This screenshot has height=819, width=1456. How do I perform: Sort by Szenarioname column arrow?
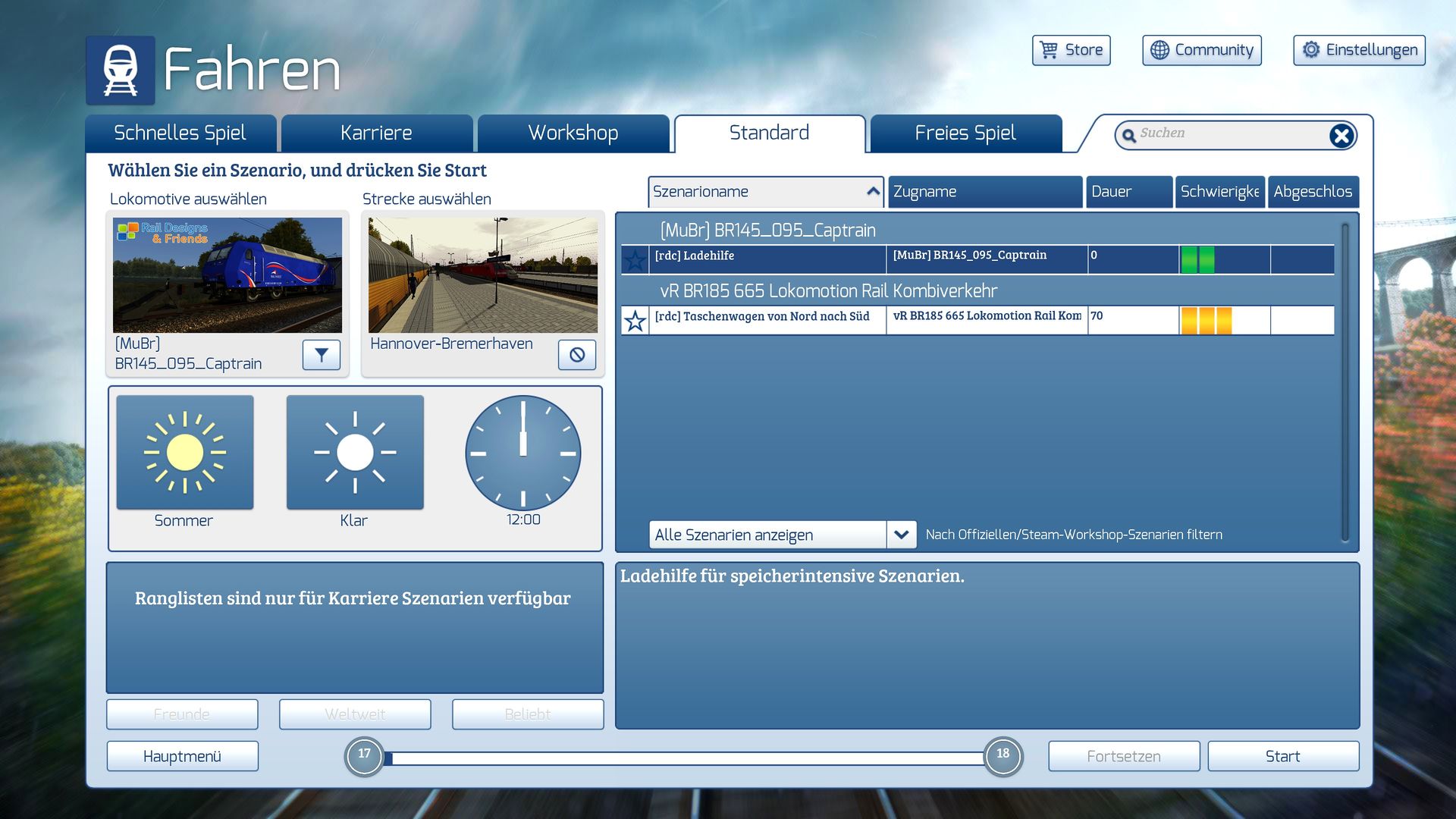[x=873, y=192]
